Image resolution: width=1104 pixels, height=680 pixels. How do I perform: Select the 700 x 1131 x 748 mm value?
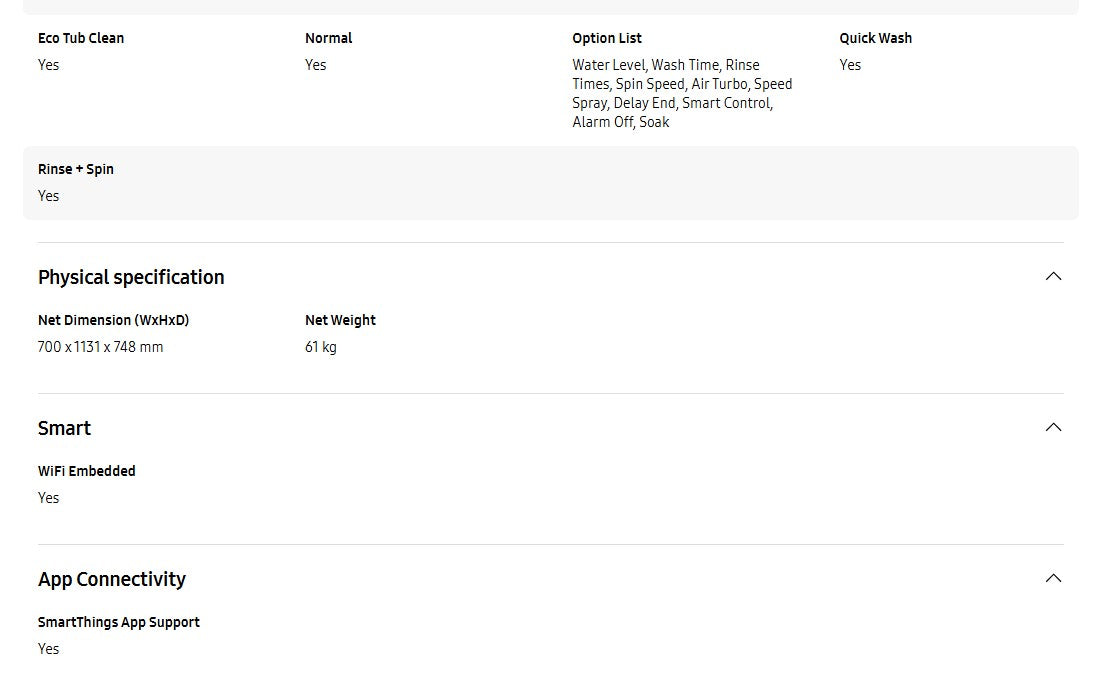pyautogui.click(x=100, y=347)
